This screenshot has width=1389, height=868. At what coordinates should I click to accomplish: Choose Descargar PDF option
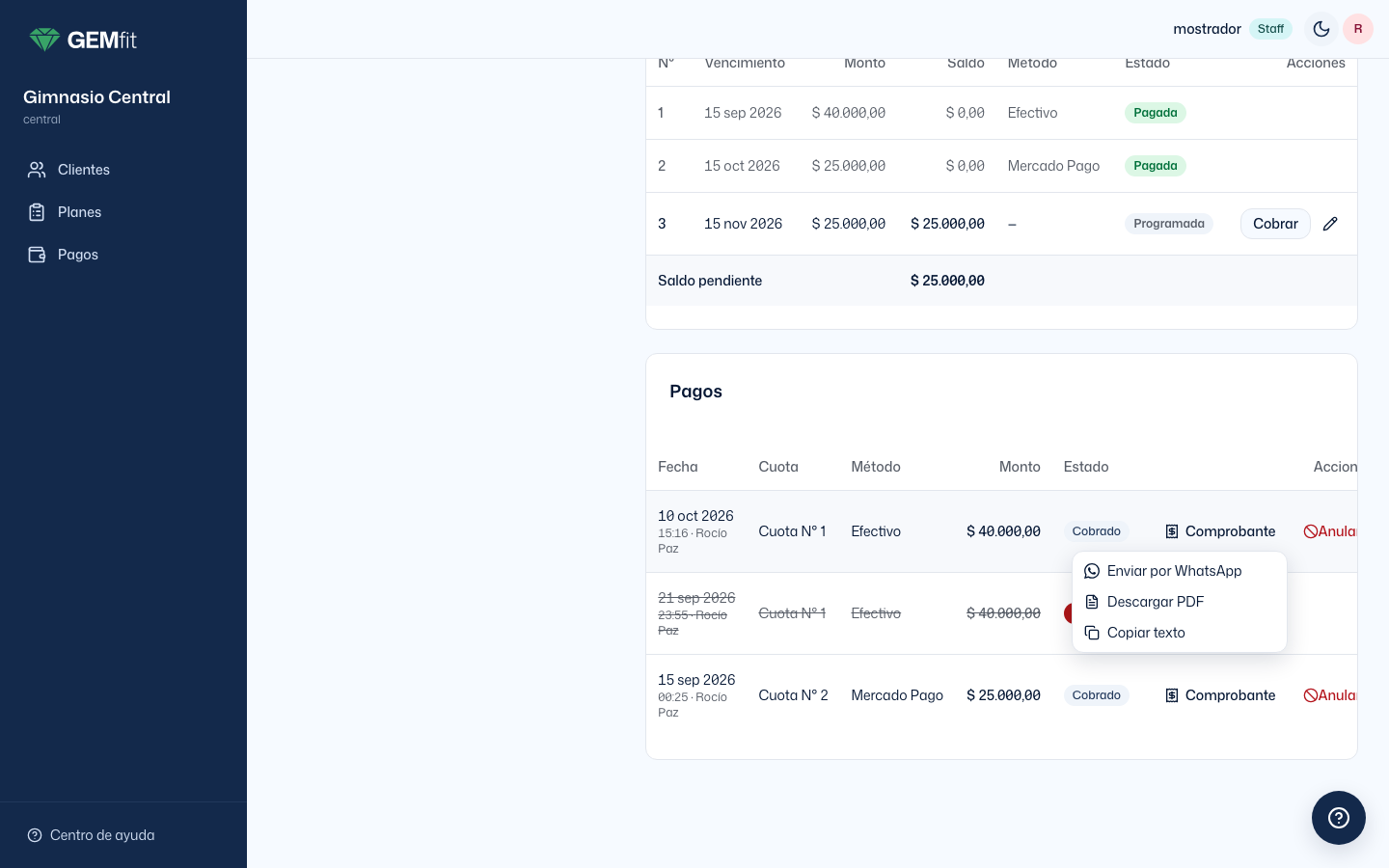[1180, 602]
